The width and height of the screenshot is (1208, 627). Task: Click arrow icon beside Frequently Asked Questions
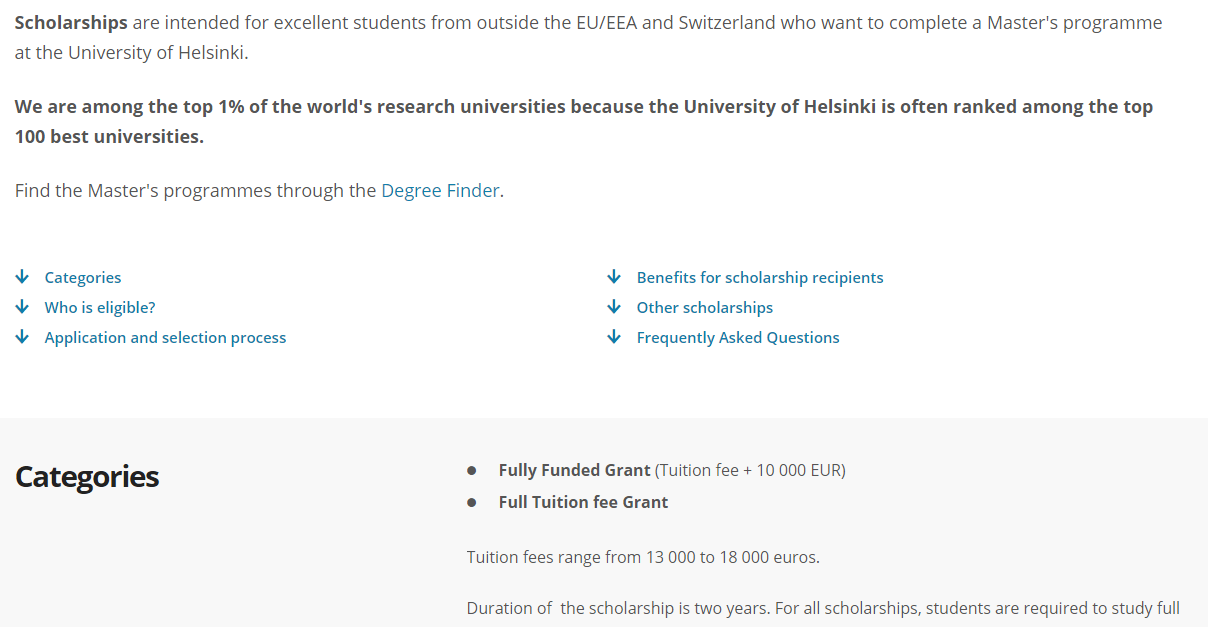614,337
